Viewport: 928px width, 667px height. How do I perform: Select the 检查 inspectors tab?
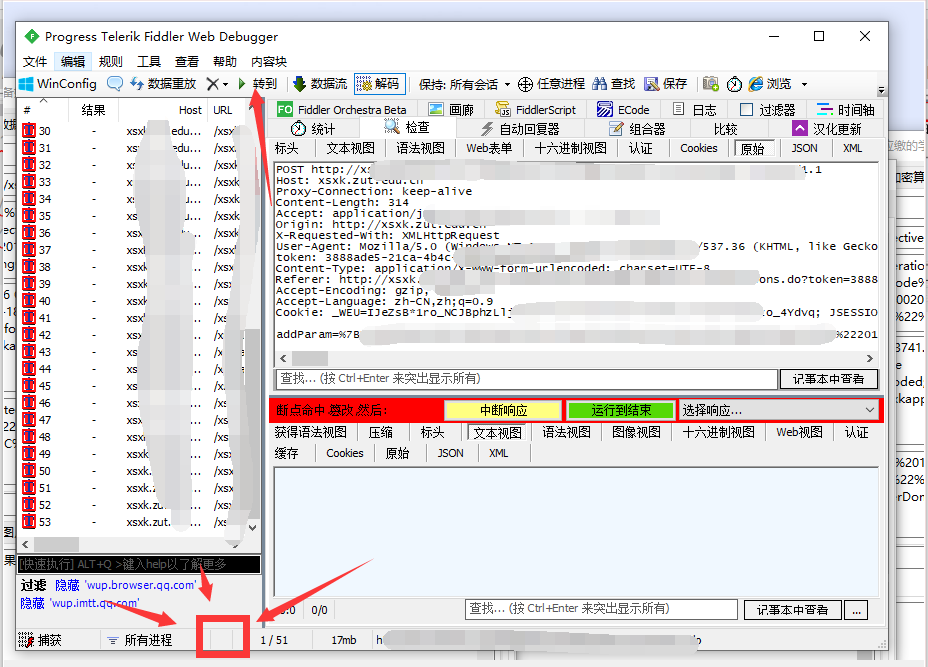407,128
